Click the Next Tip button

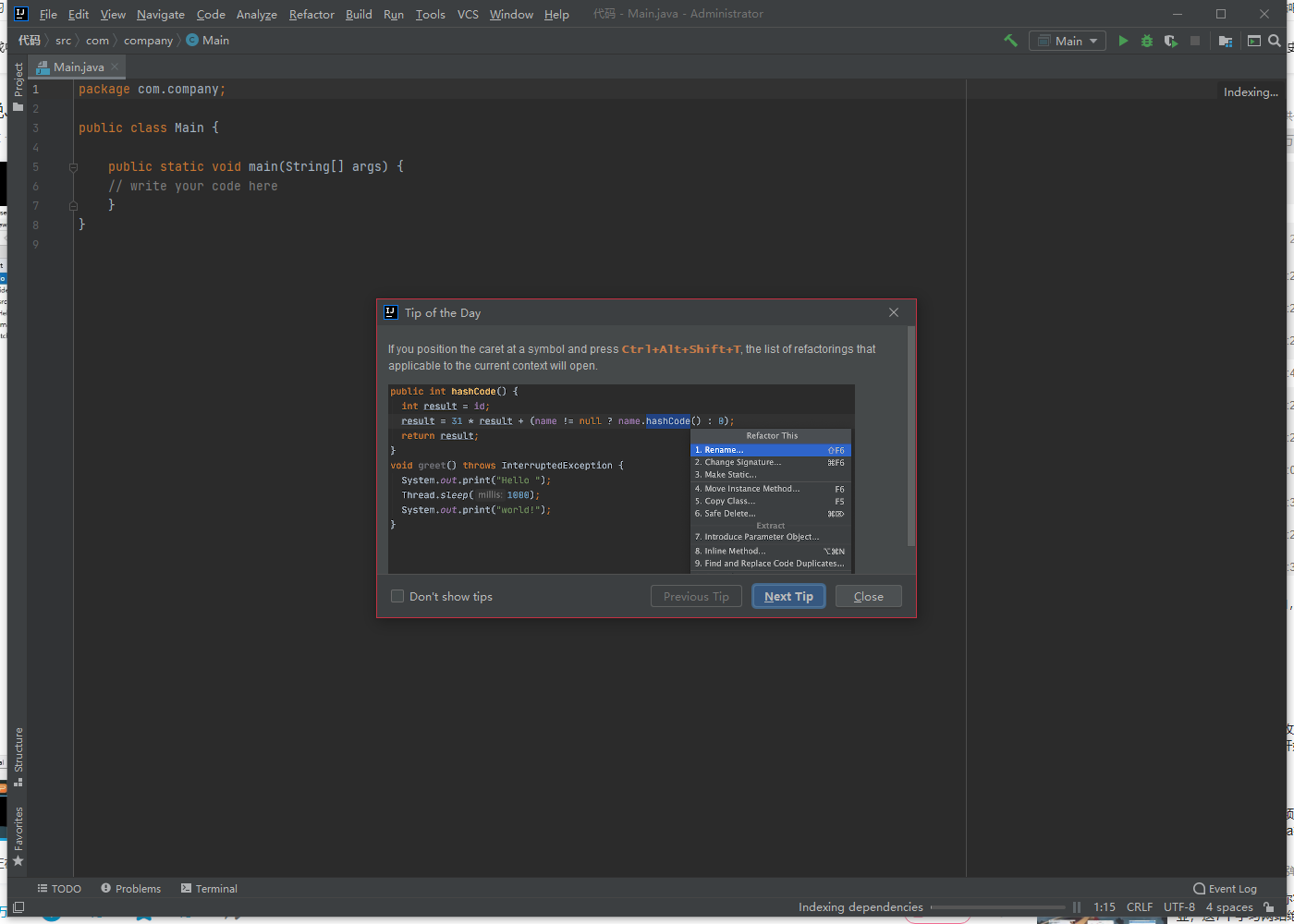pos(788,597)
